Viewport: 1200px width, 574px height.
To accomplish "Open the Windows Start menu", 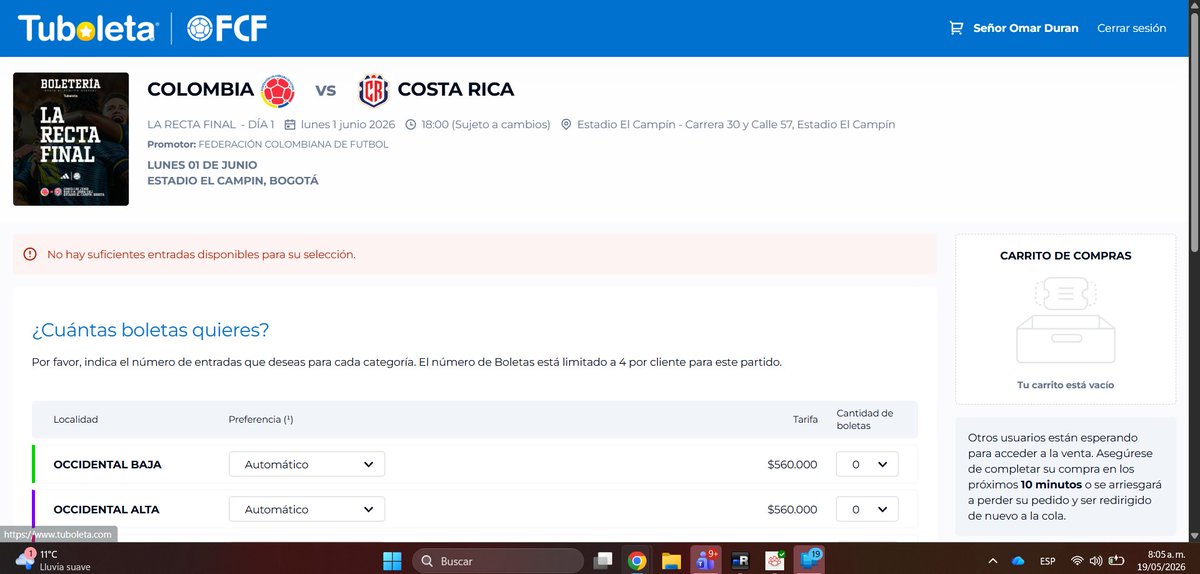I will tap(391, 560).
